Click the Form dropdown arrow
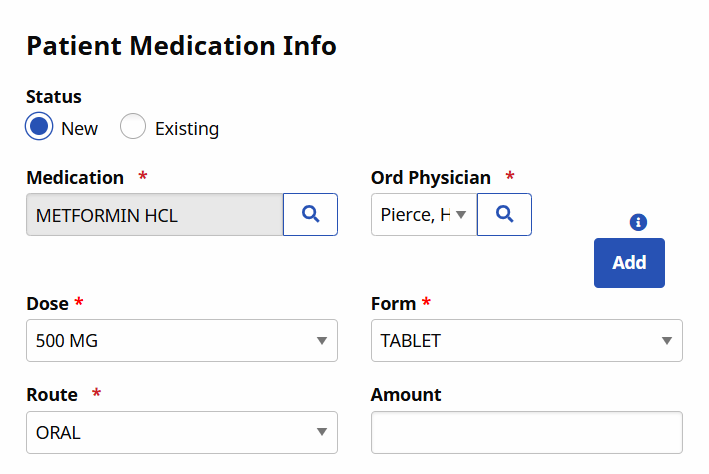Screen dimensions: 709x474 (666, 341)
